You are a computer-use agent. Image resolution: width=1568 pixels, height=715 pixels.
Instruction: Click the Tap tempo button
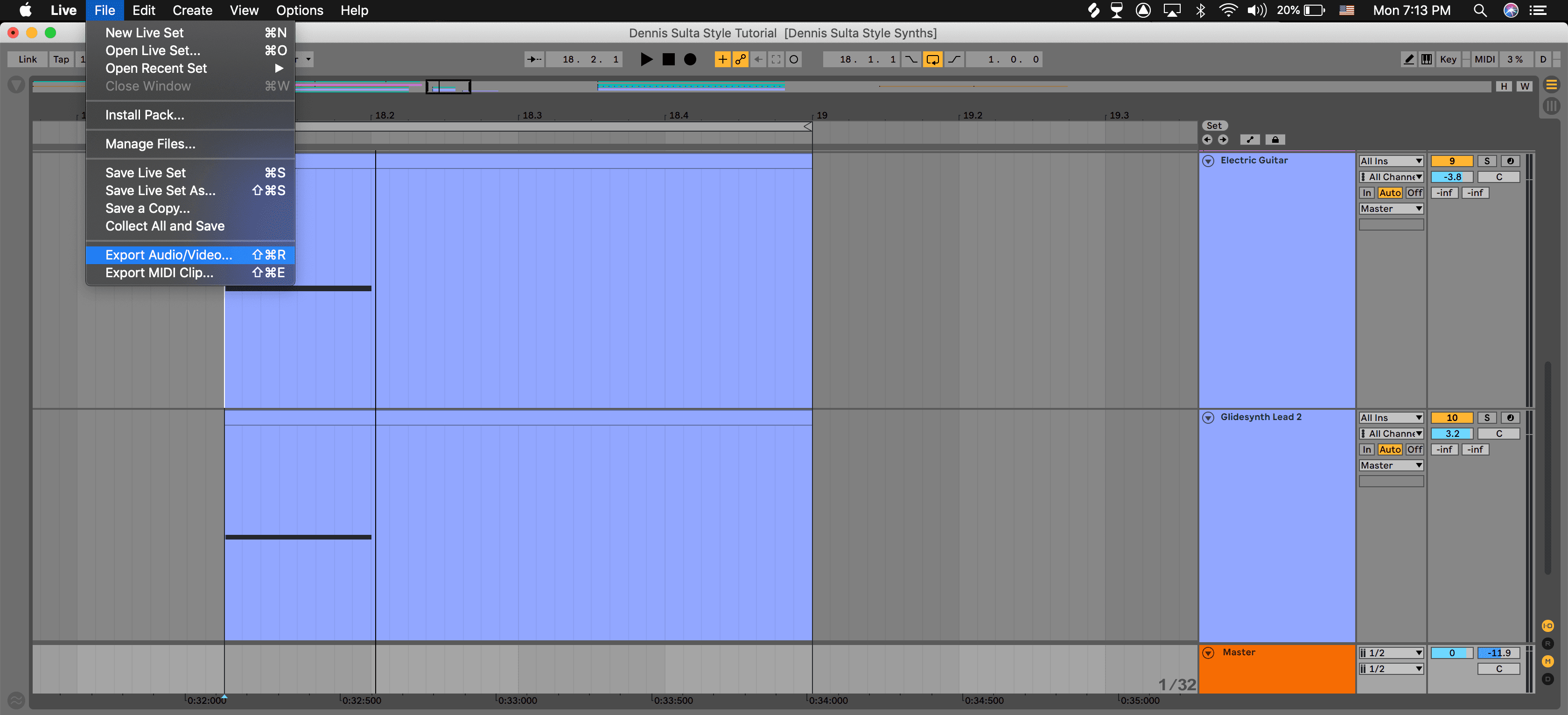(x=61, y=59)
